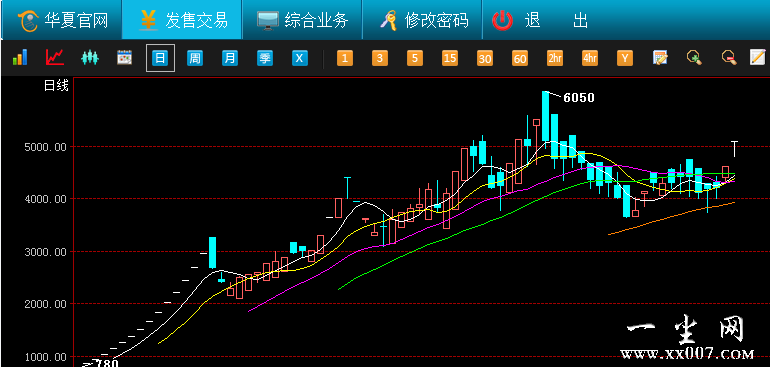
Task: Click the zoom in magnifier icon
Action: (x=694, y=57)
